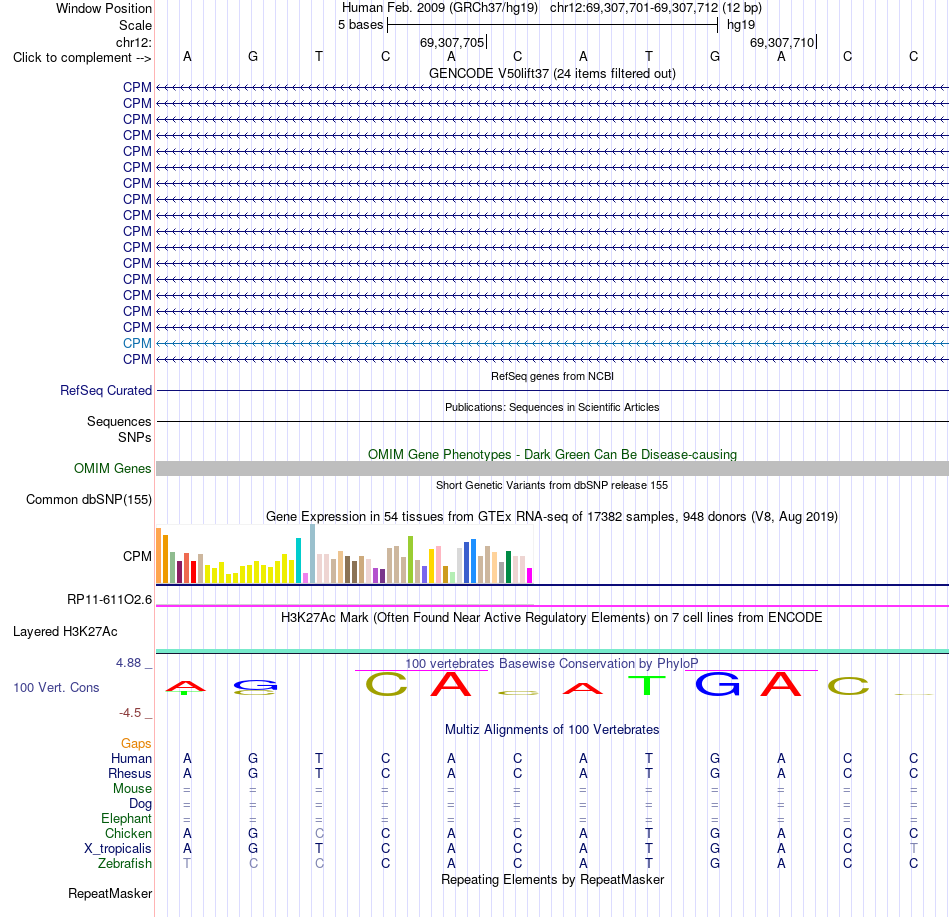Click the magenta last bar of GTEx chart
Screen dimensions: 950x917
point(530,575)
